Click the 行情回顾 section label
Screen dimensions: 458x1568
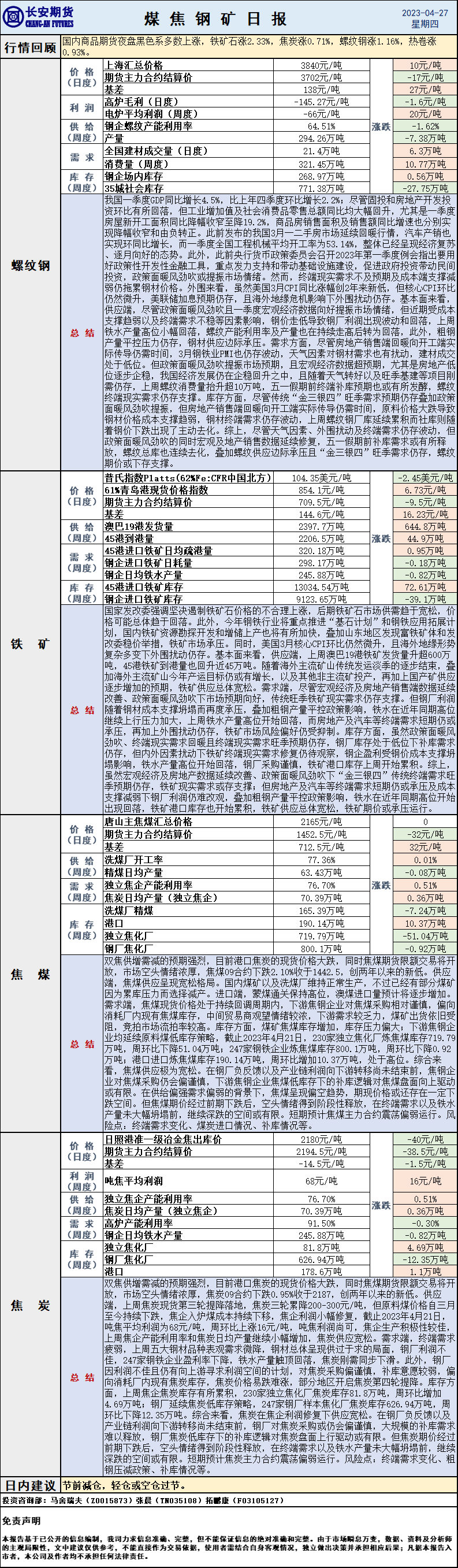pos(31,47)
